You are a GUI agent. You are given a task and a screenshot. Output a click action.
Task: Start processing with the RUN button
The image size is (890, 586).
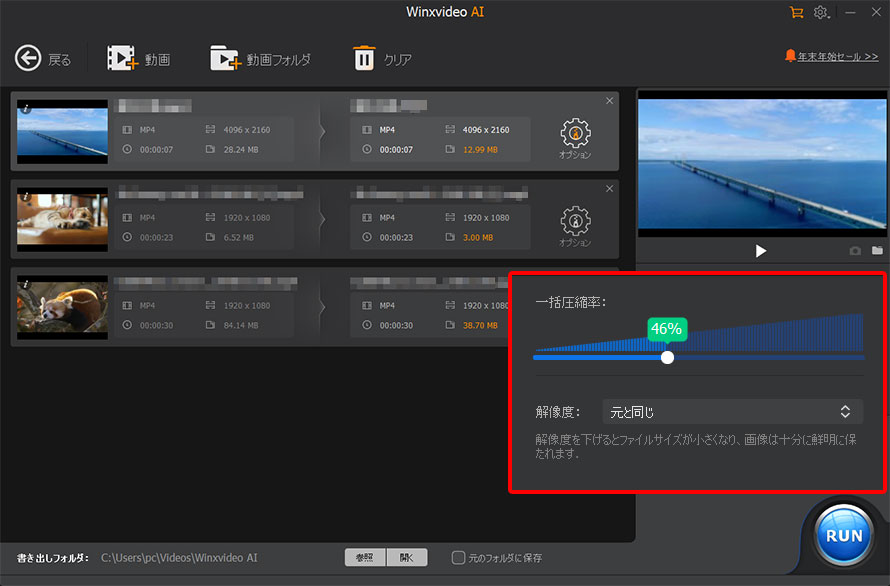pos(843,536)
